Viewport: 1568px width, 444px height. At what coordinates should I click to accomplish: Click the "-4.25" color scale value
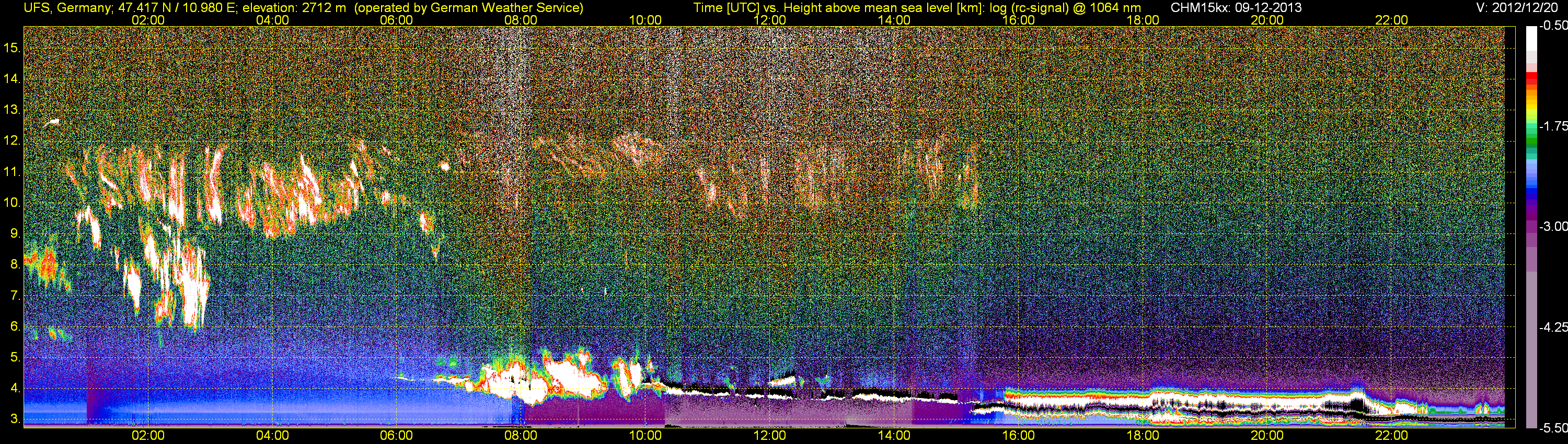[x=1553, y=327]
